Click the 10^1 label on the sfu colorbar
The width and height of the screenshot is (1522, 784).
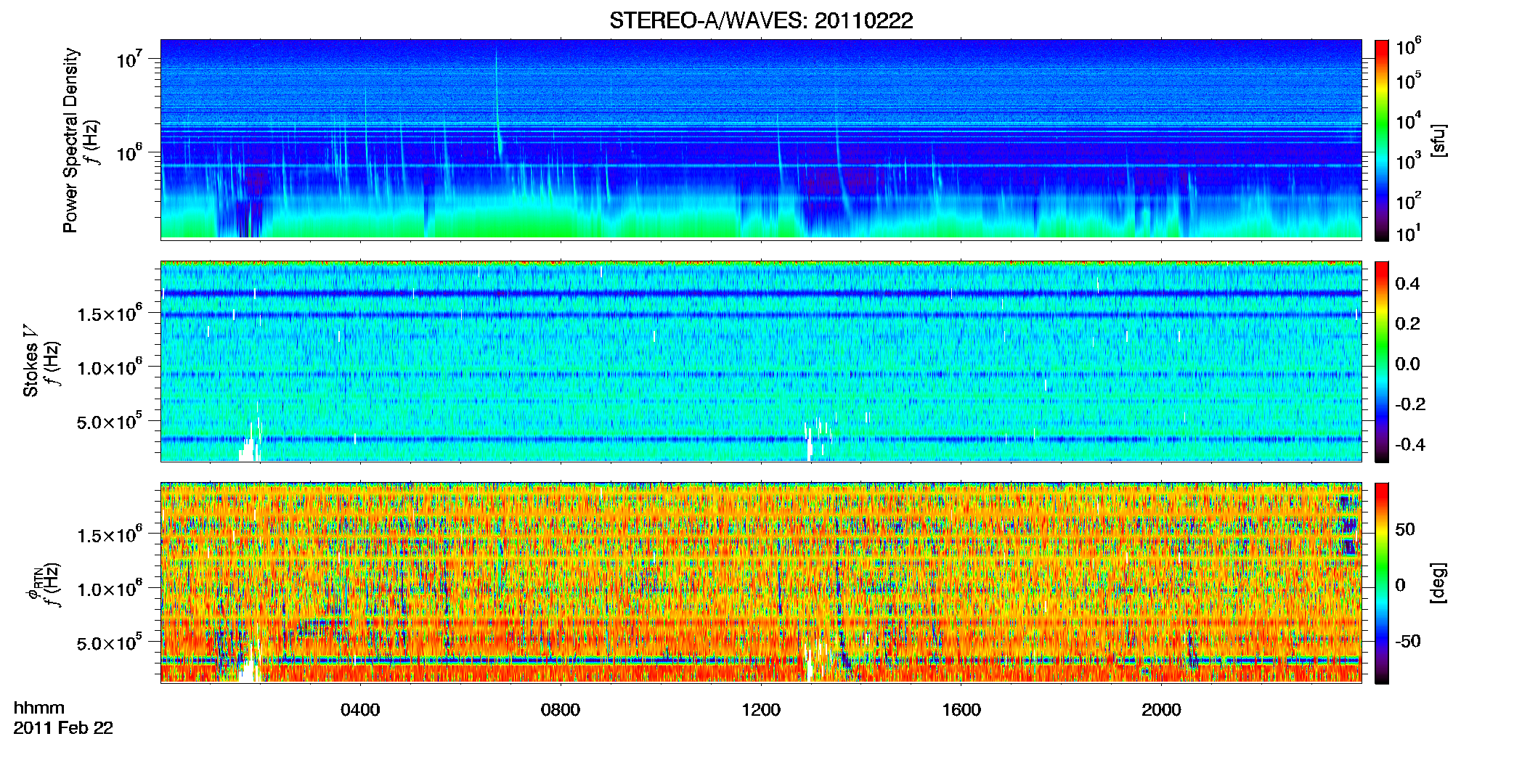[1409, 234]
